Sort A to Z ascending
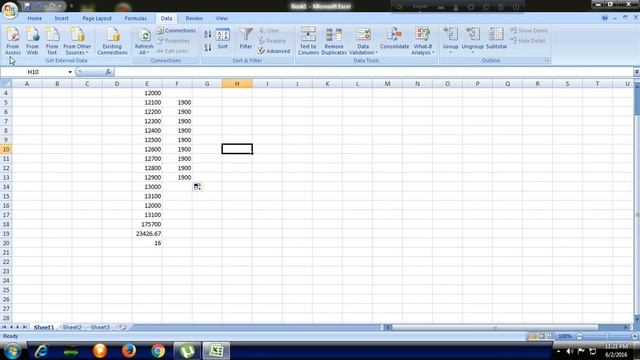The width and height of the screenshot is (640, 360). [x=208, y=34]
